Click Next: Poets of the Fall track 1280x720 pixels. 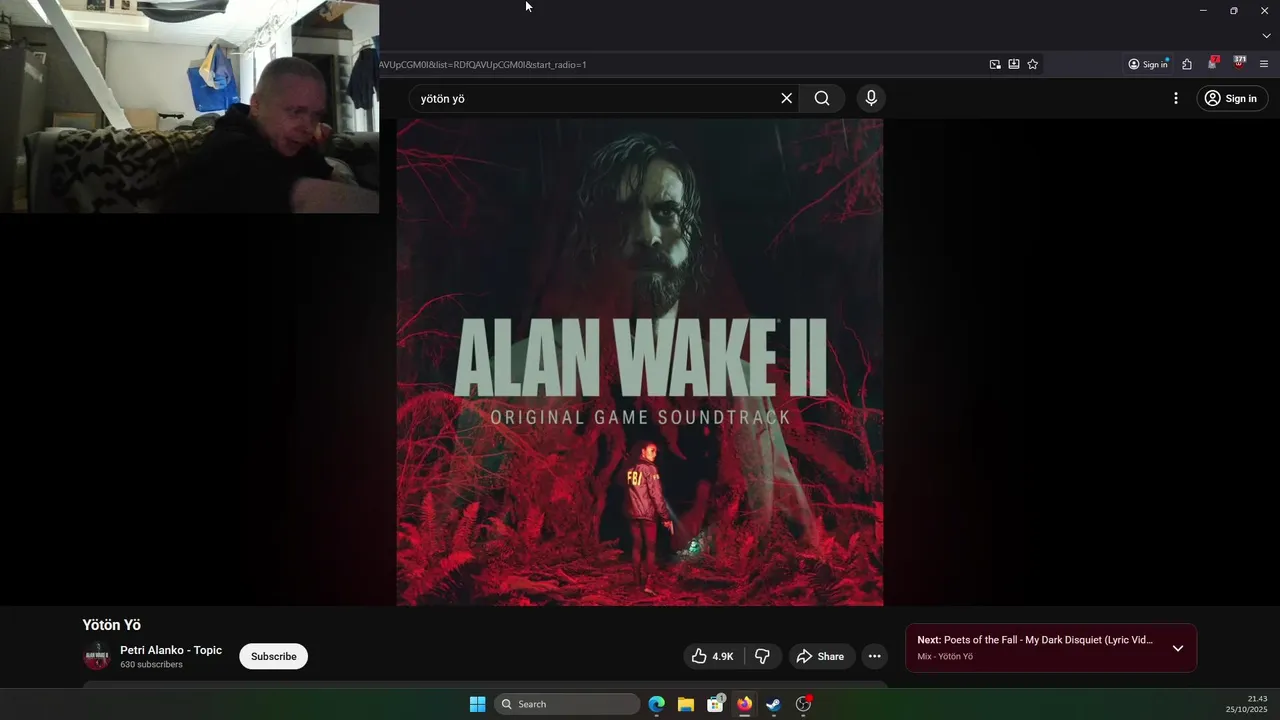point(1035,640)
